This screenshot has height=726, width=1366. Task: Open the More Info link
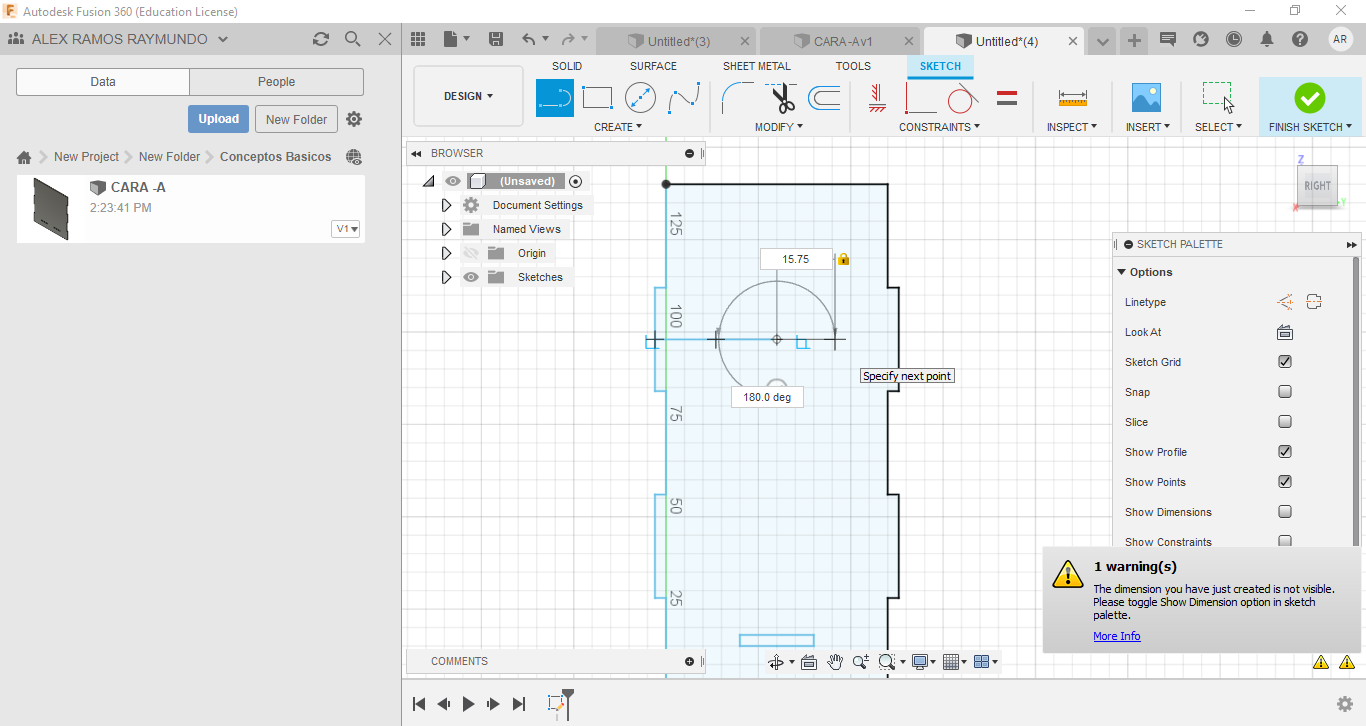click(1116, 636)
